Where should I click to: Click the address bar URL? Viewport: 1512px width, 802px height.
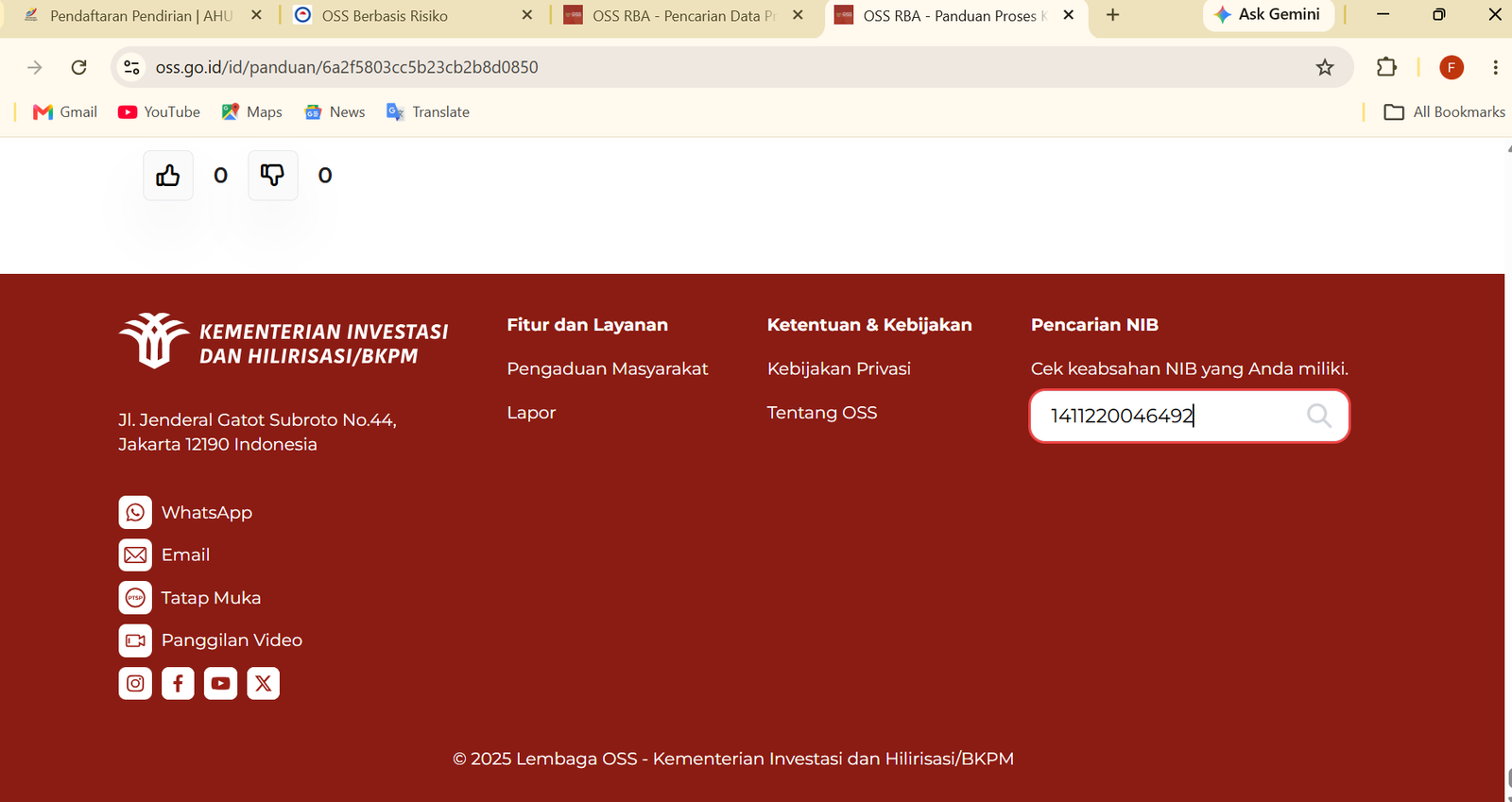pyautogui.click(x=347, y=67)
